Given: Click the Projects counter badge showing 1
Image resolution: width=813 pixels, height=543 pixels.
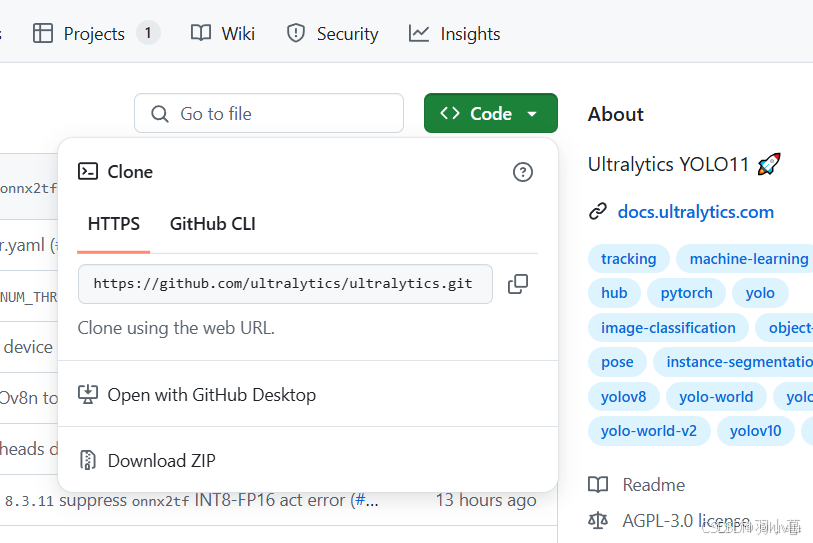Looking at the screenshot, I should click(x=148, y=33).
